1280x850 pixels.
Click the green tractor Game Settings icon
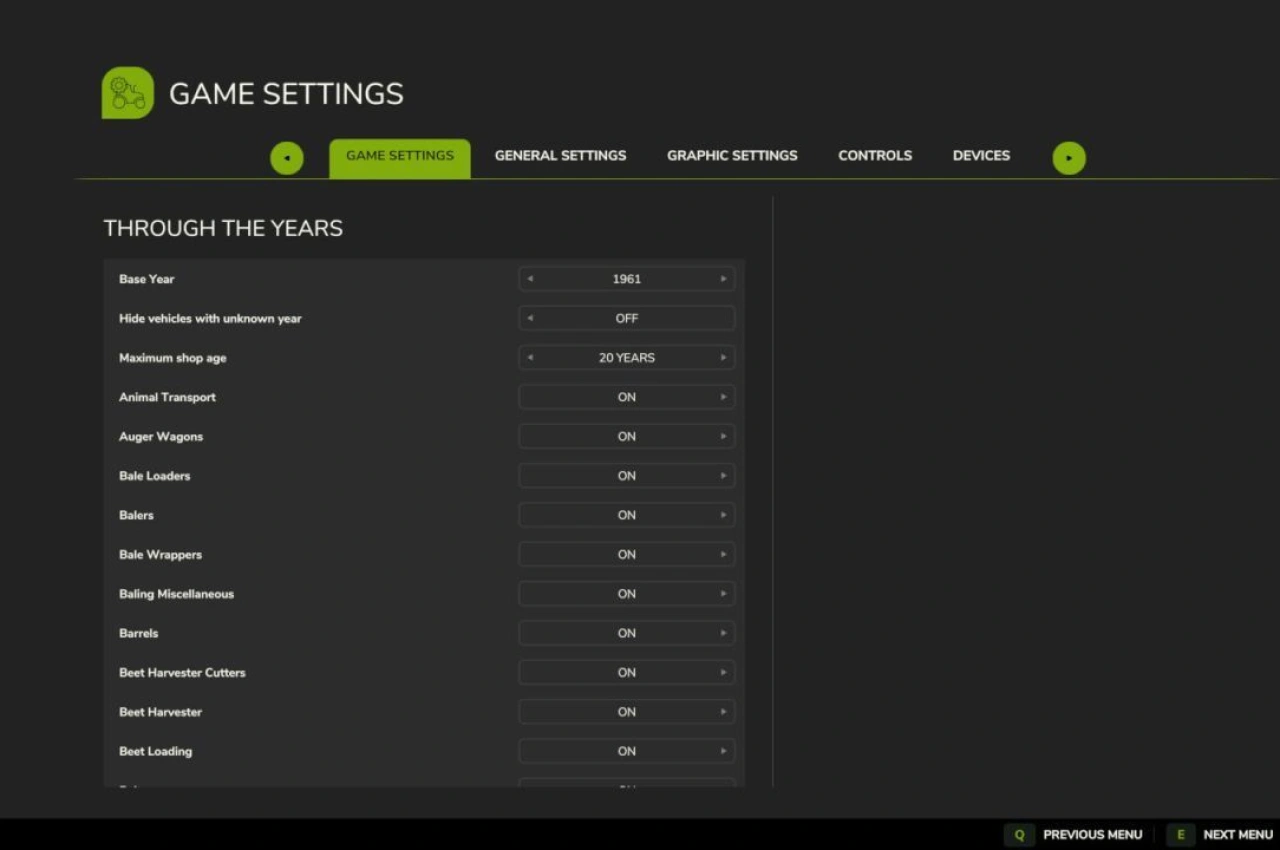(x=128, y=93)
